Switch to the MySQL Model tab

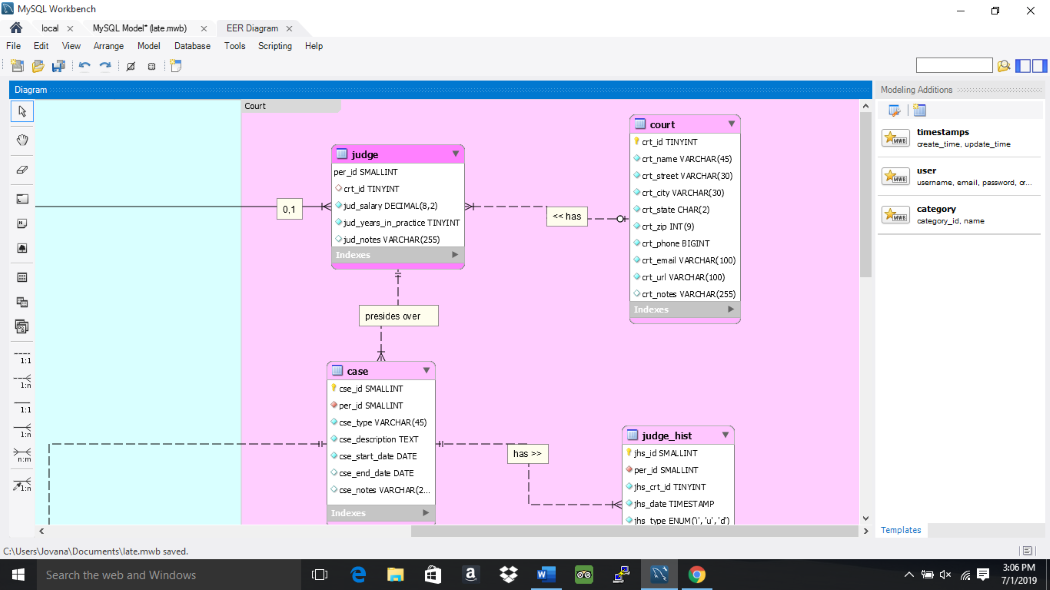click(x=139, y=28)
